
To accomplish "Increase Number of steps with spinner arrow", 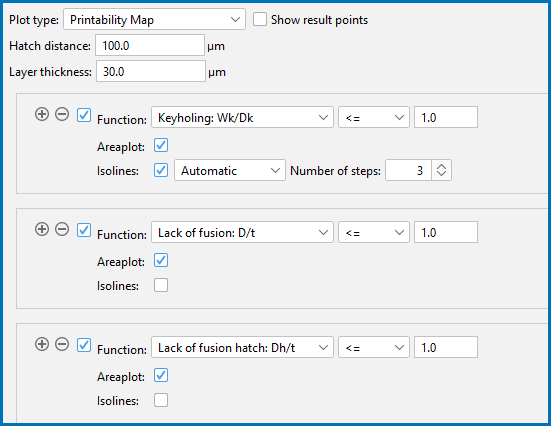I will point(441,166).
